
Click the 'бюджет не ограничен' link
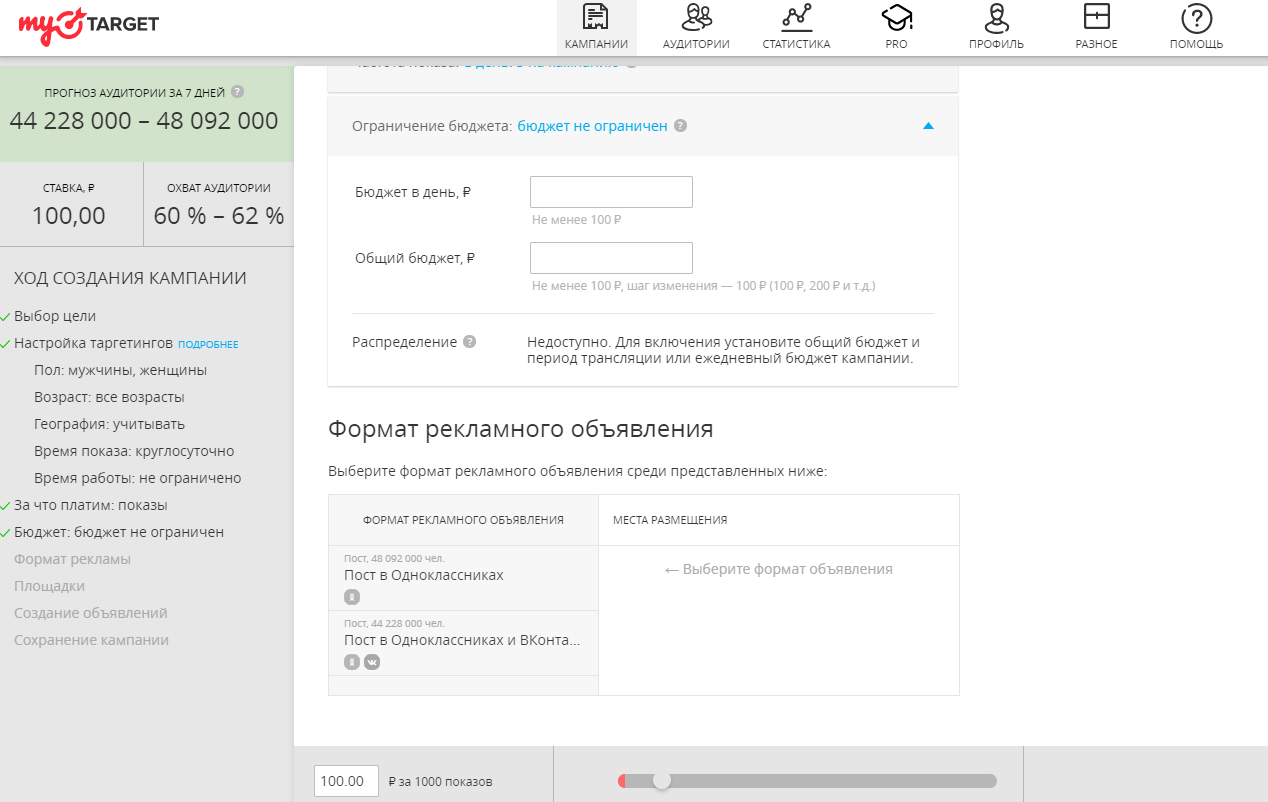click(x=592, y=126)
